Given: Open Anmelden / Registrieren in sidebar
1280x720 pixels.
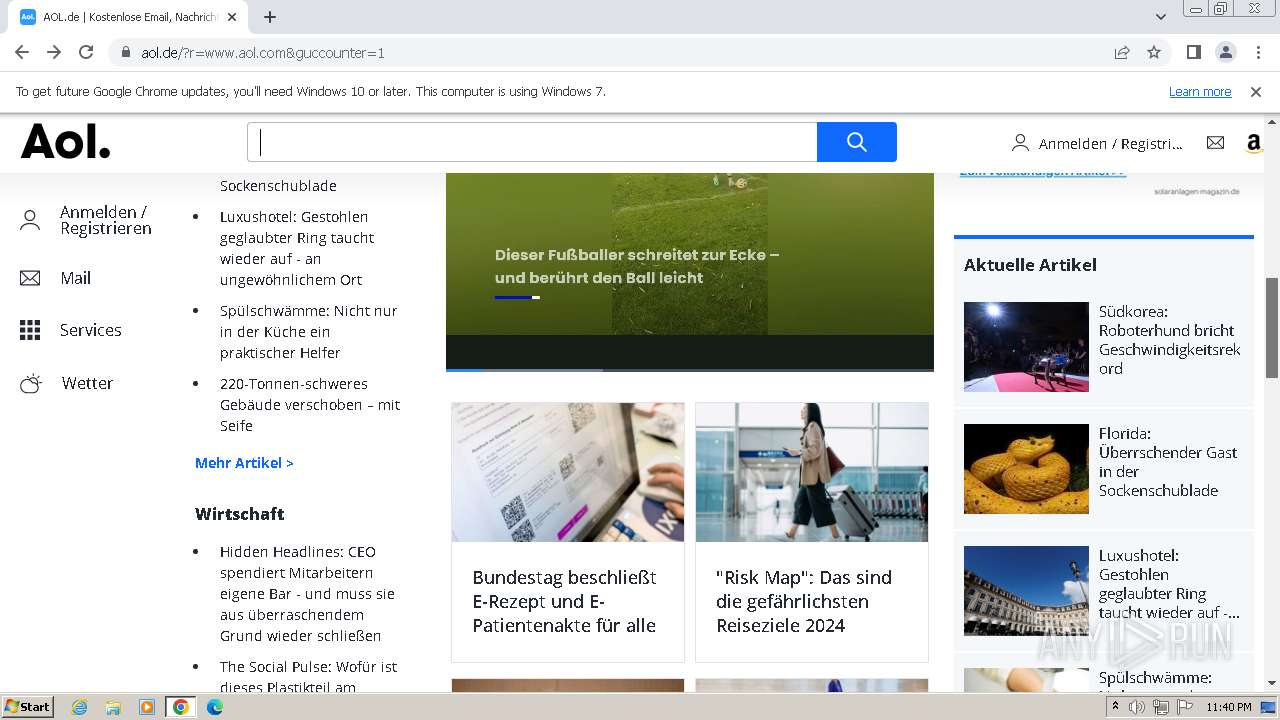Looking at the screenshot, I should (106, 220).
